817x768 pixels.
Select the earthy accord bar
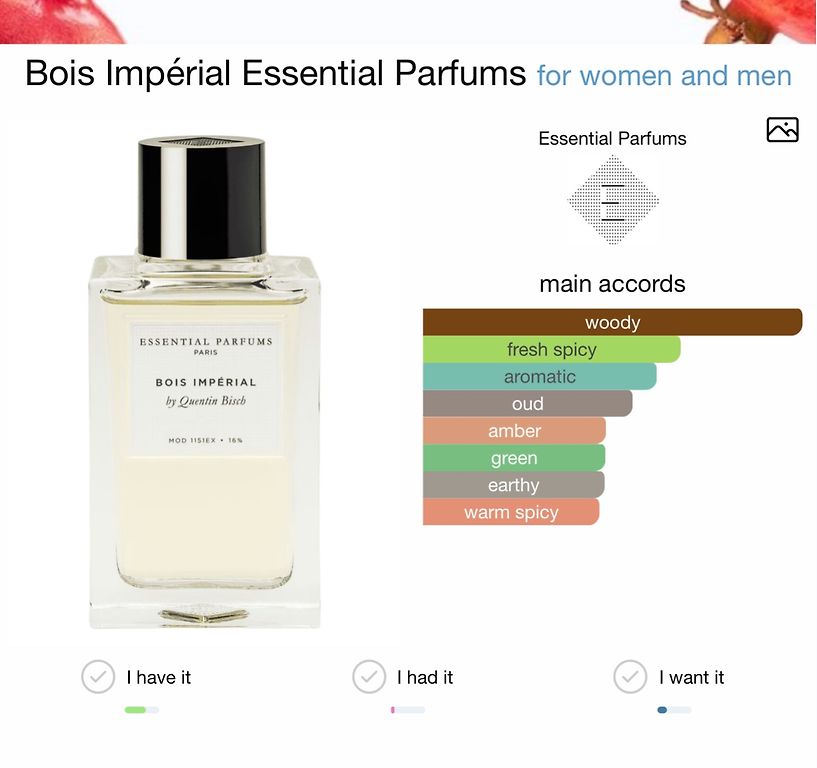pos(513,485)
